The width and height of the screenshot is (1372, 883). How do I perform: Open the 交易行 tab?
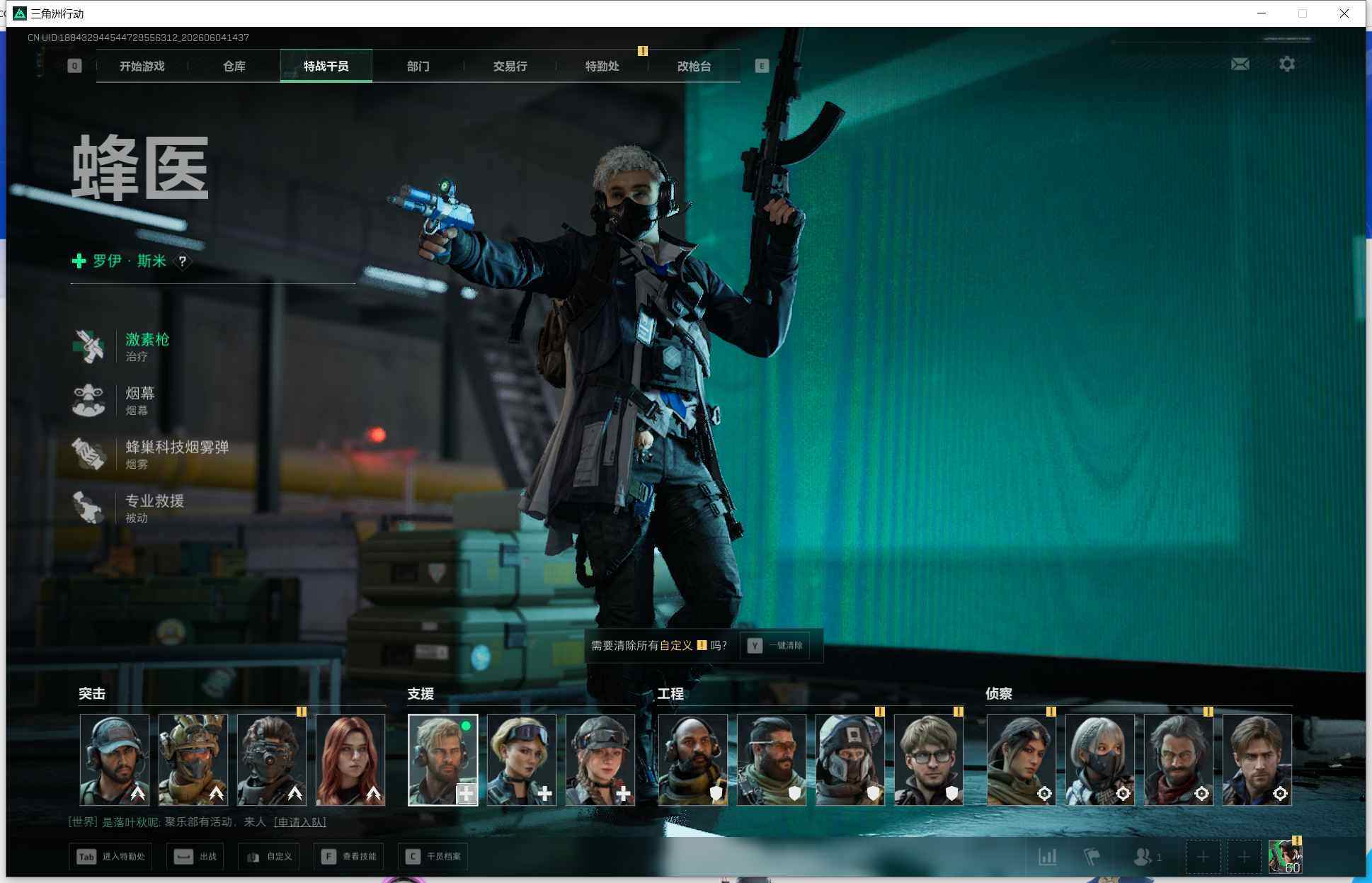pyautogui.click(x=510, y=66)
